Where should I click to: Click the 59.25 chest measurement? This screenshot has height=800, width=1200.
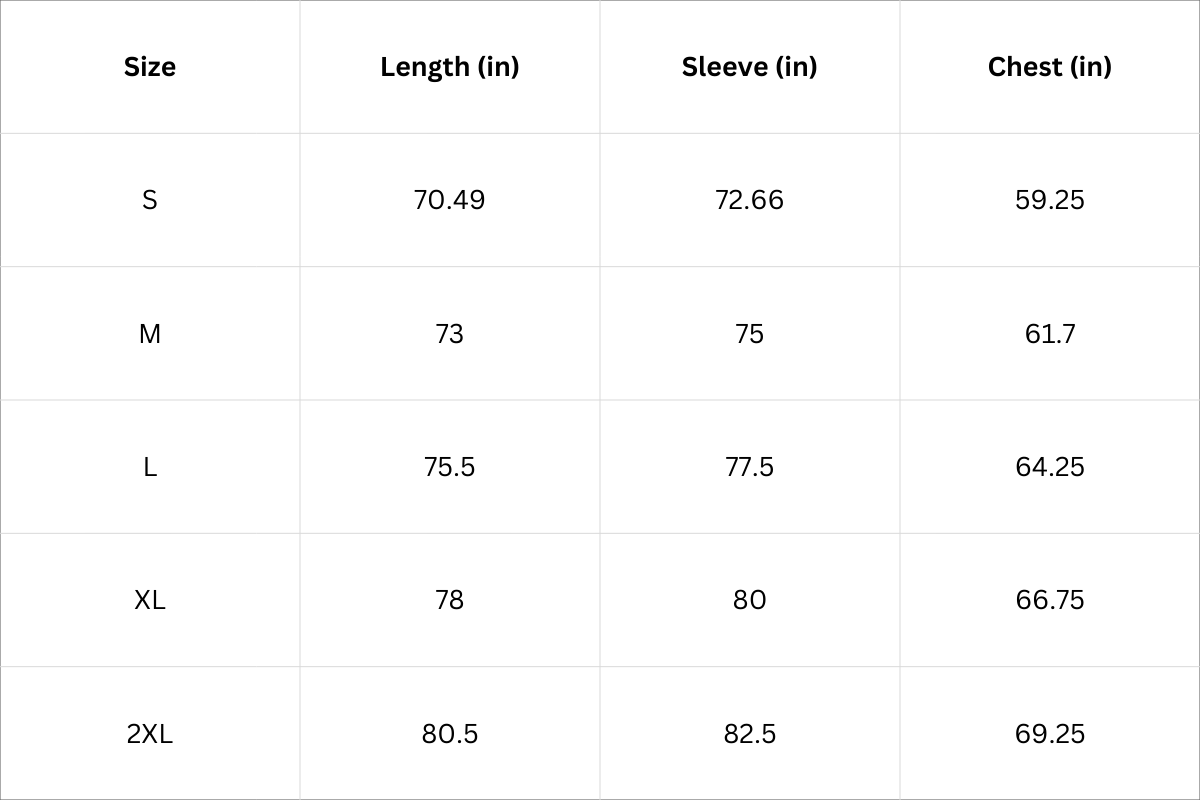pyautogui.click(x=1050, y=200)
